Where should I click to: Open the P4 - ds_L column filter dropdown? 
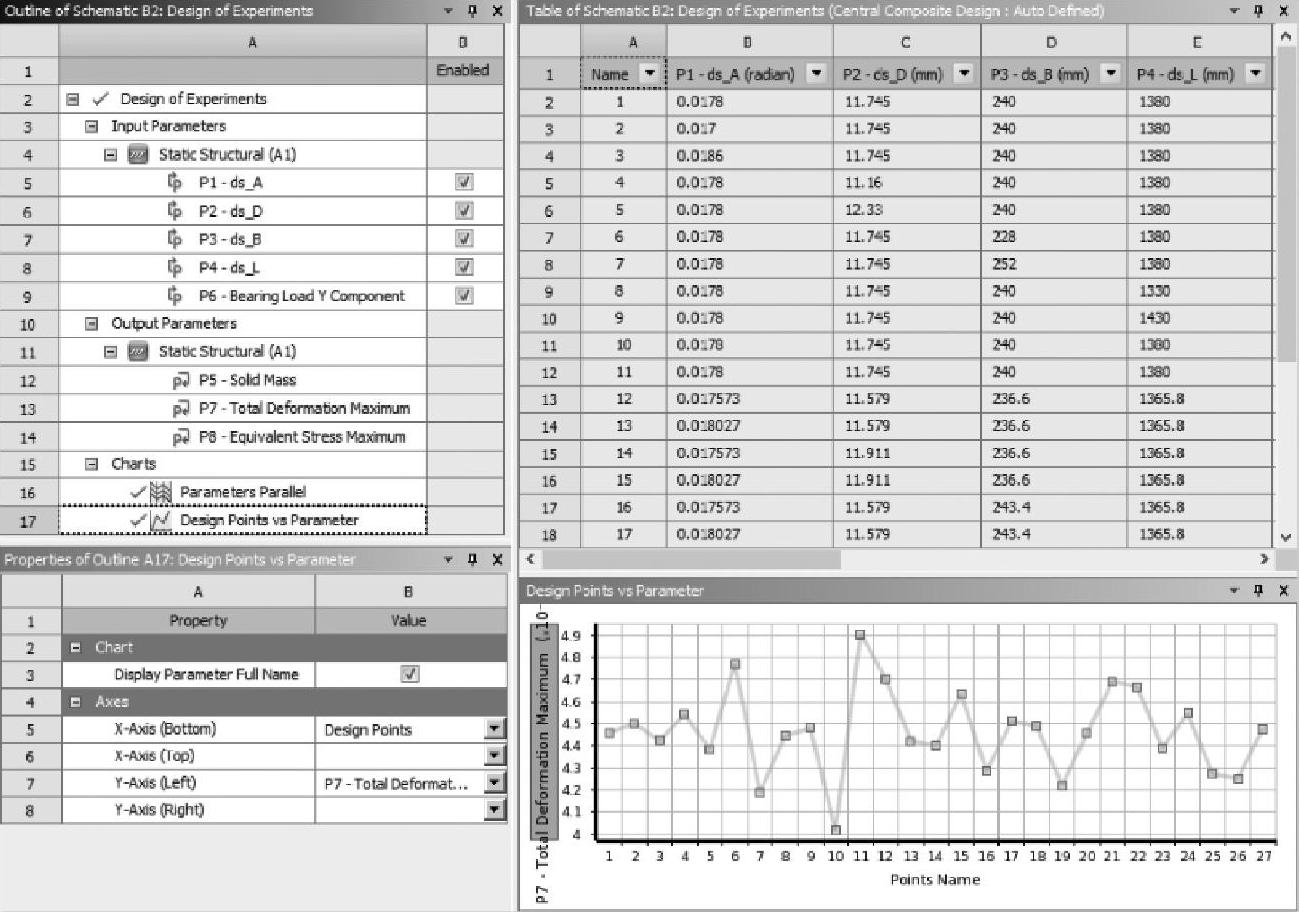pos(1256,73)
